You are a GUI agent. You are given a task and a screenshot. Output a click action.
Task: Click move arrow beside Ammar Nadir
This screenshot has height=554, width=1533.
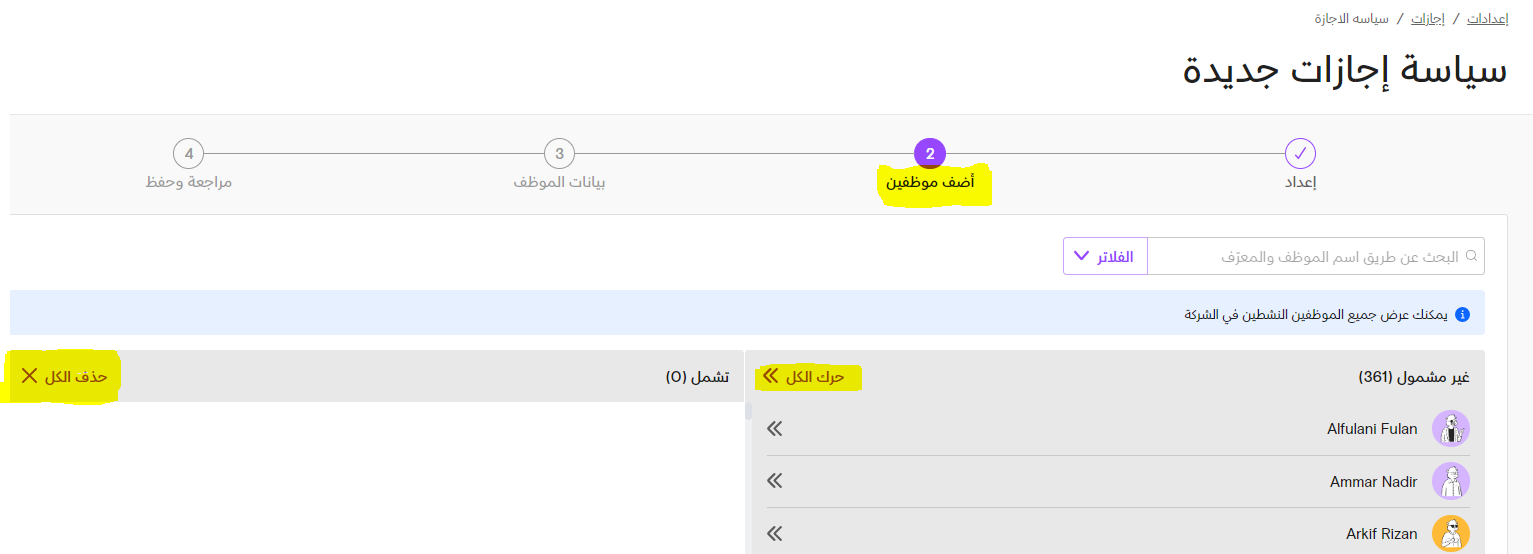pyautogui.click(x=775, y=481)
